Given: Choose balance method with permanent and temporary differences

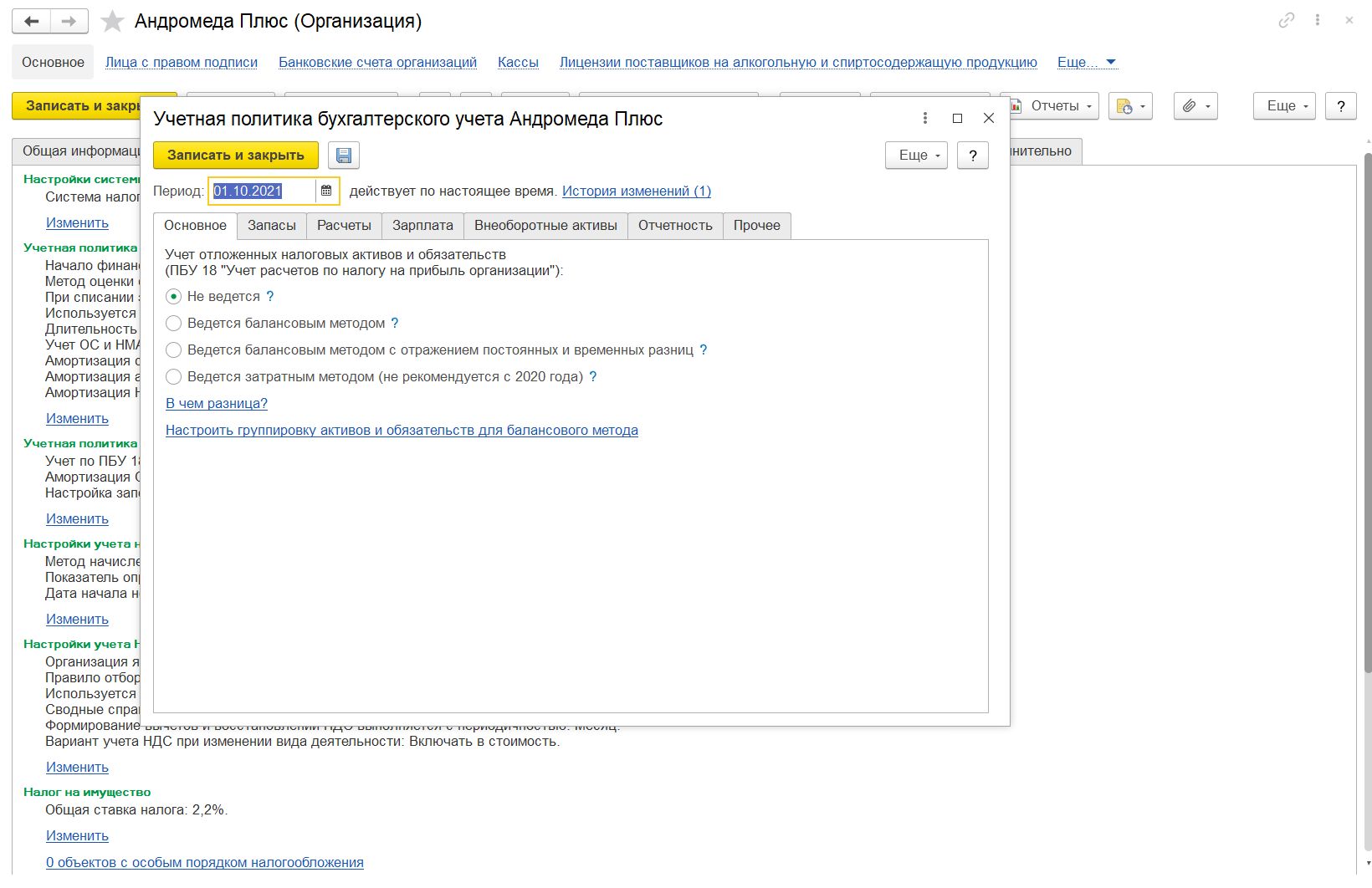Looking at the screenshot, I should point(174,350).
